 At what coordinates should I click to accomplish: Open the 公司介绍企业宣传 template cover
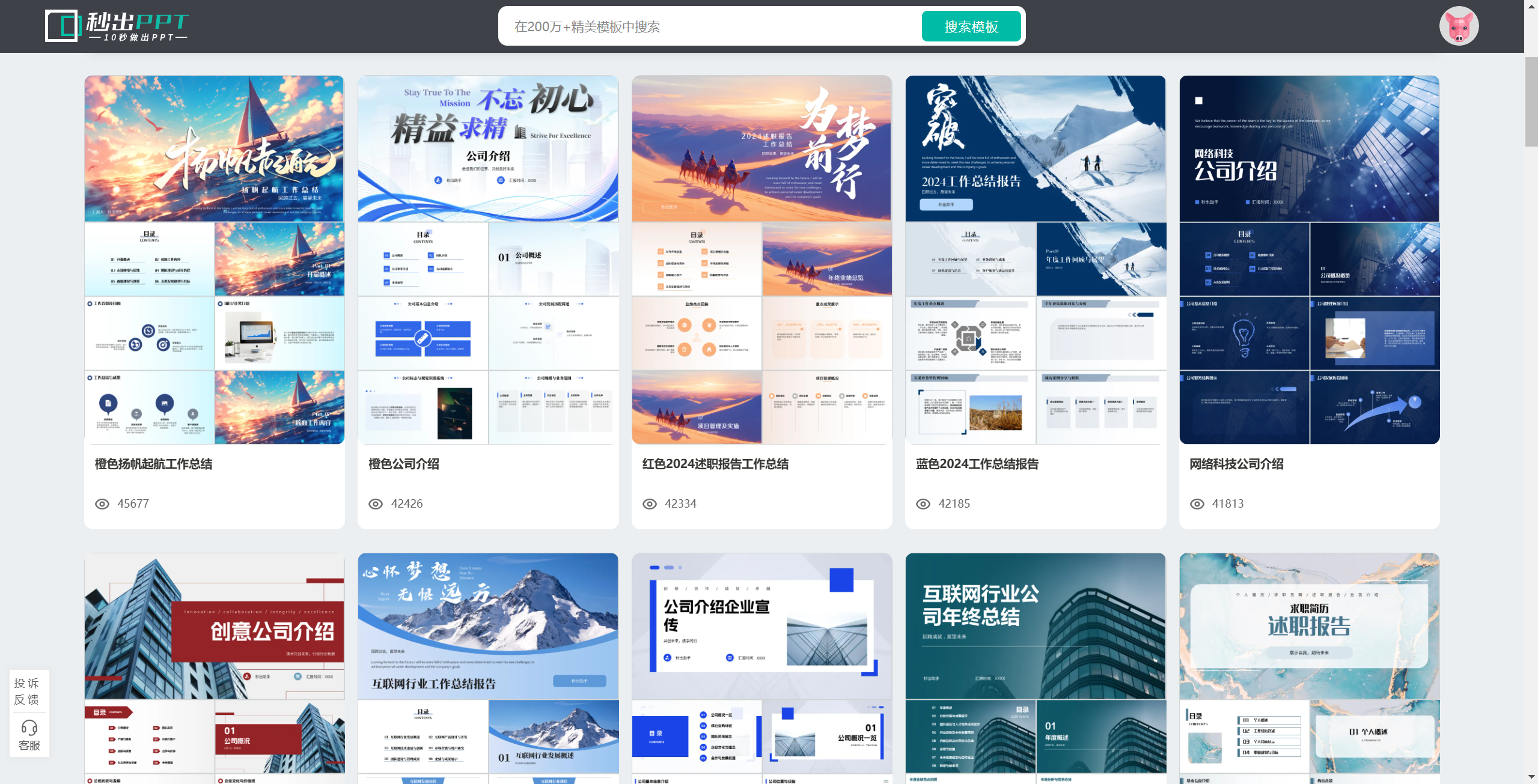click(x=761, y=626)
